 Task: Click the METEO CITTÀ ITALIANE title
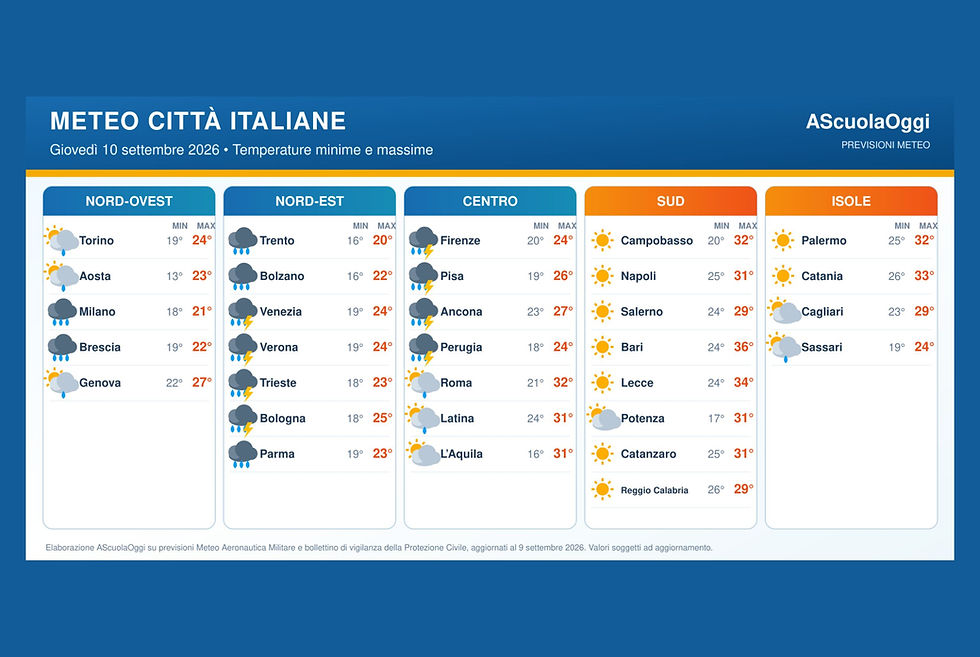(198, 121)
